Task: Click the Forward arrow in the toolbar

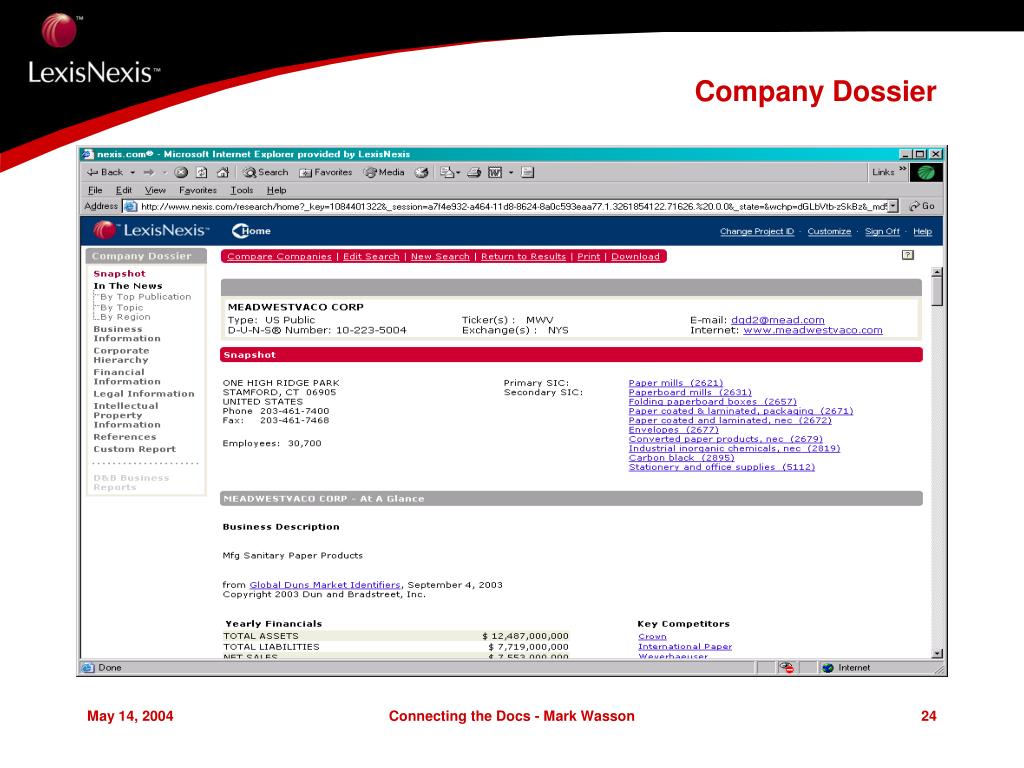Action: pos(149,172)
